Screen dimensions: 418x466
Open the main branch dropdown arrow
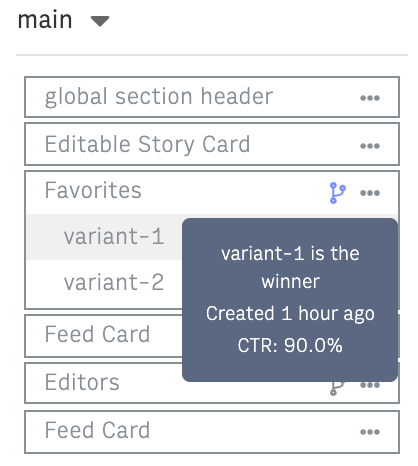[x=100, y=21]
